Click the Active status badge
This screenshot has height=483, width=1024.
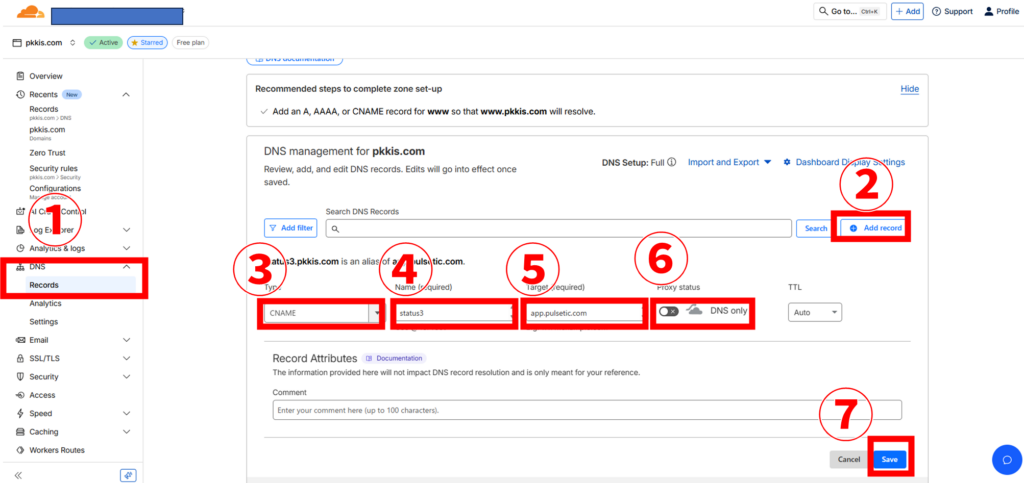(103, 42)
